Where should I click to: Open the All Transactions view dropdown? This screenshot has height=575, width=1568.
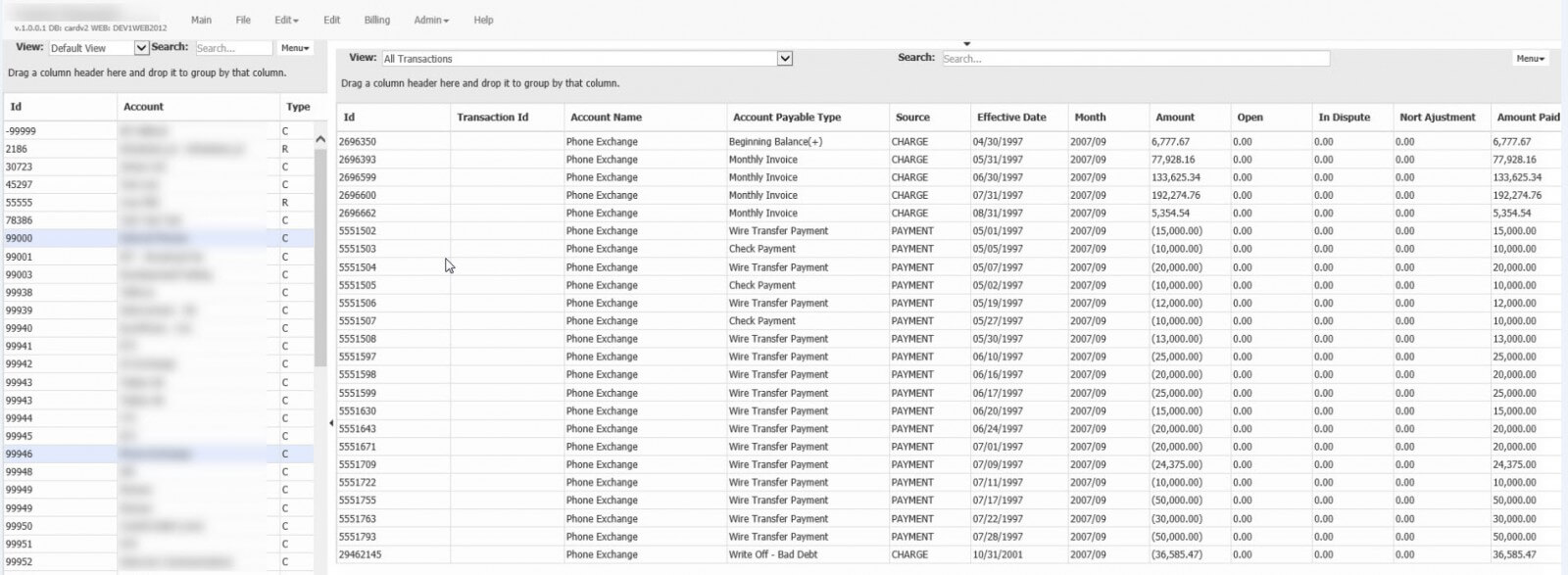coord(586,59)
